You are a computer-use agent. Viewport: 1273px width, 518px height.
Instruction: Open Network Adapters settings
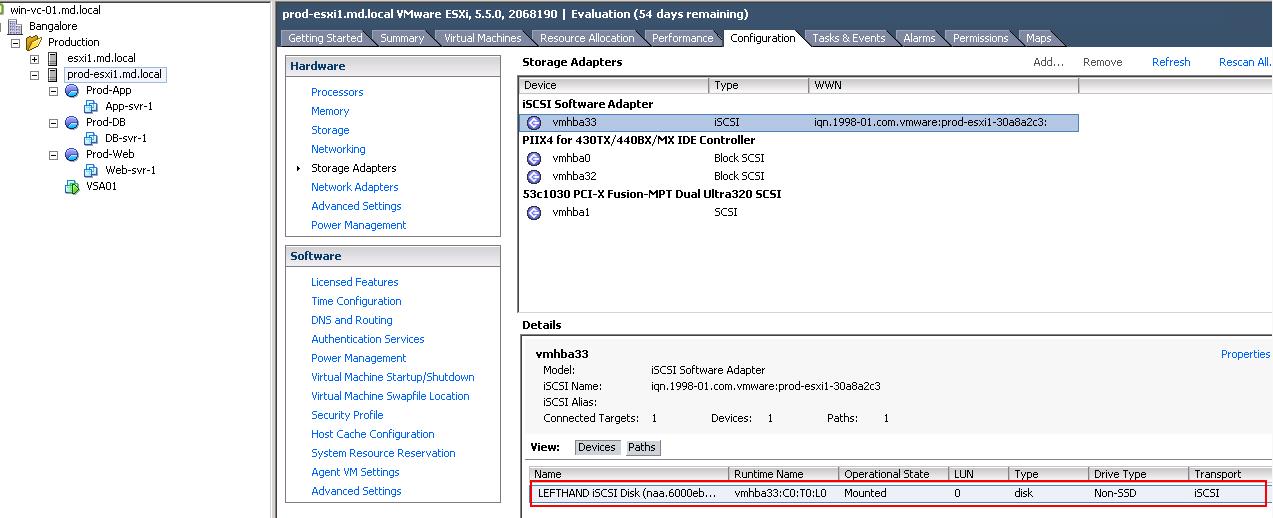pos(354,187)
